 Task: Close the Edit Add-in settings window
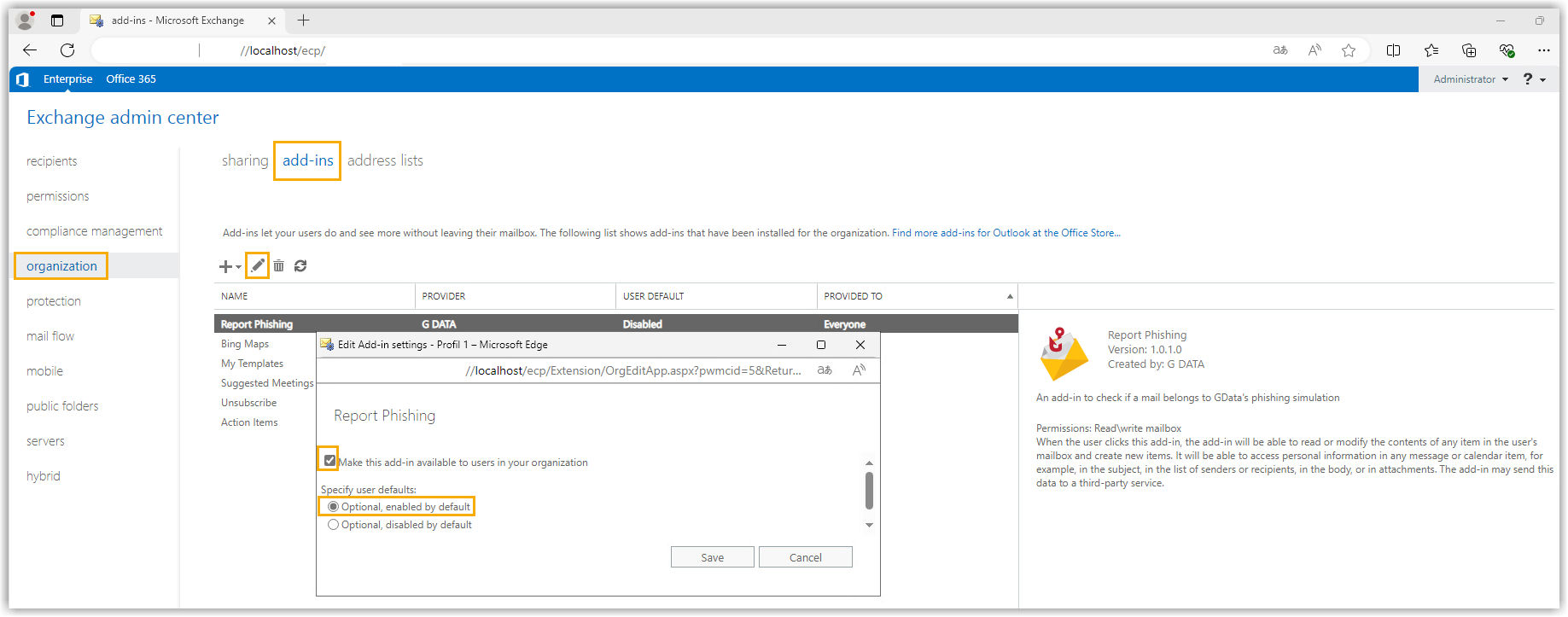tap(860, 345)
